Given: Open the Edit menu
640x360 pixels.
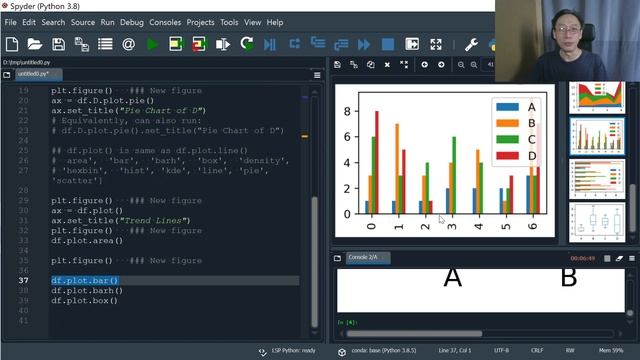Looking at the screenshot, I should (29, 22).
